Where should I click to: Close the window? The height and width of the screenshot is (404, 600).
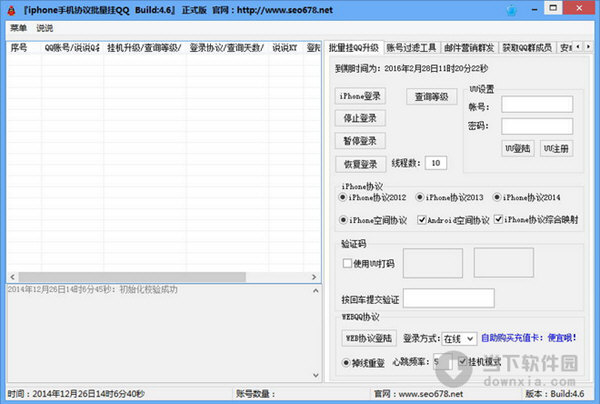coord(579,8)
